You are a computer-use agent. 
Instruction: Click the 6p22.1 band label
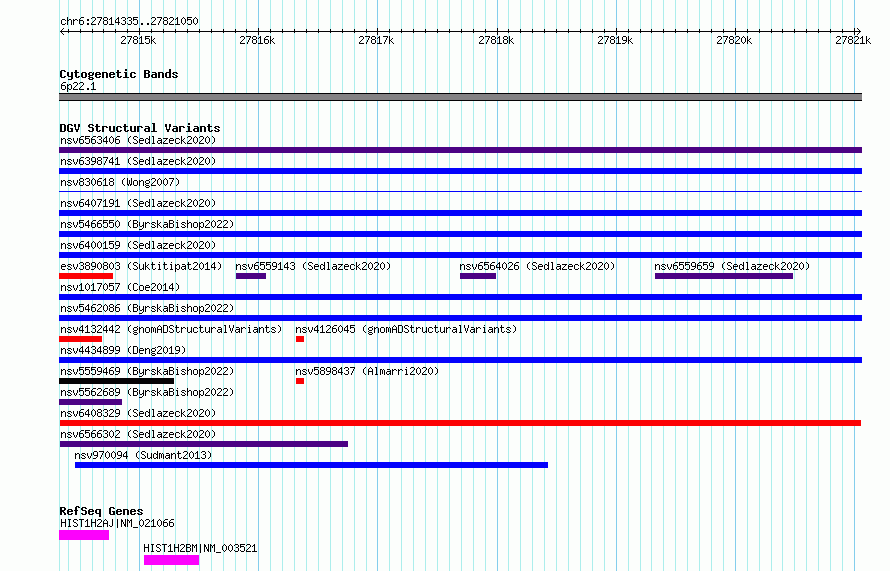point(78,86)
